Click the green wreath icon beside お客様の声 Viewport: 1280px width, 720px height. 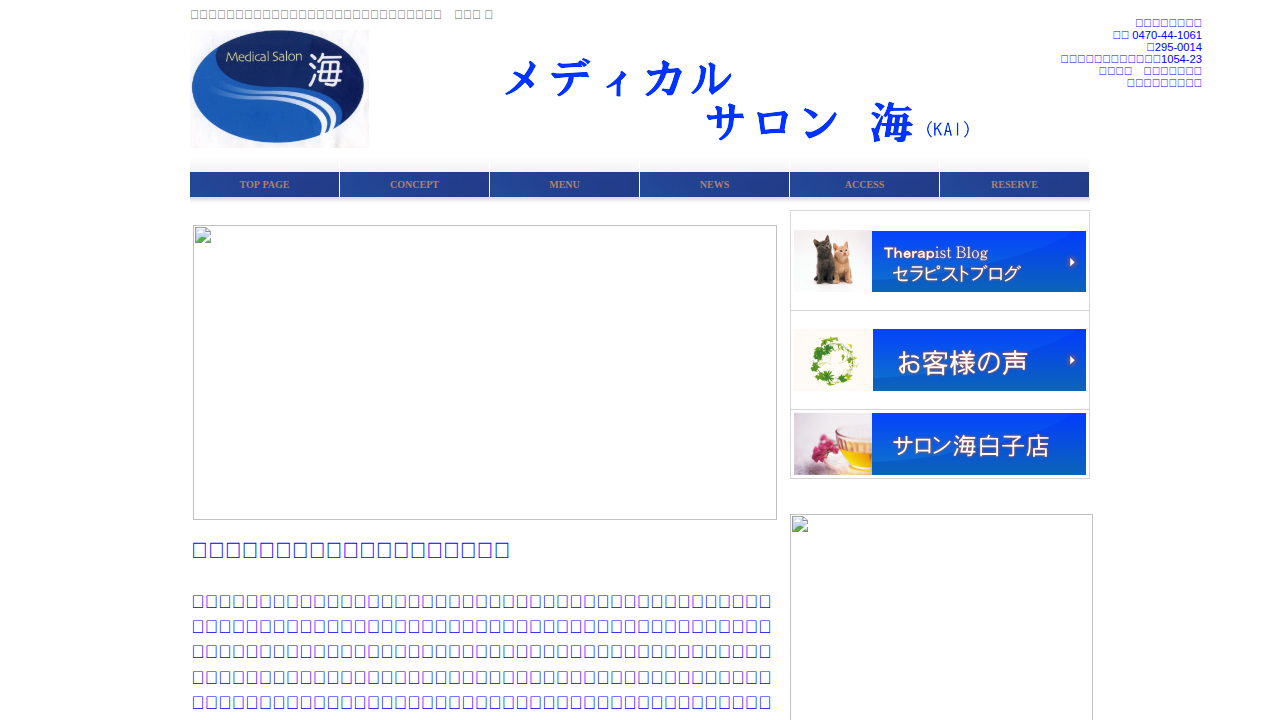[832, 360]
